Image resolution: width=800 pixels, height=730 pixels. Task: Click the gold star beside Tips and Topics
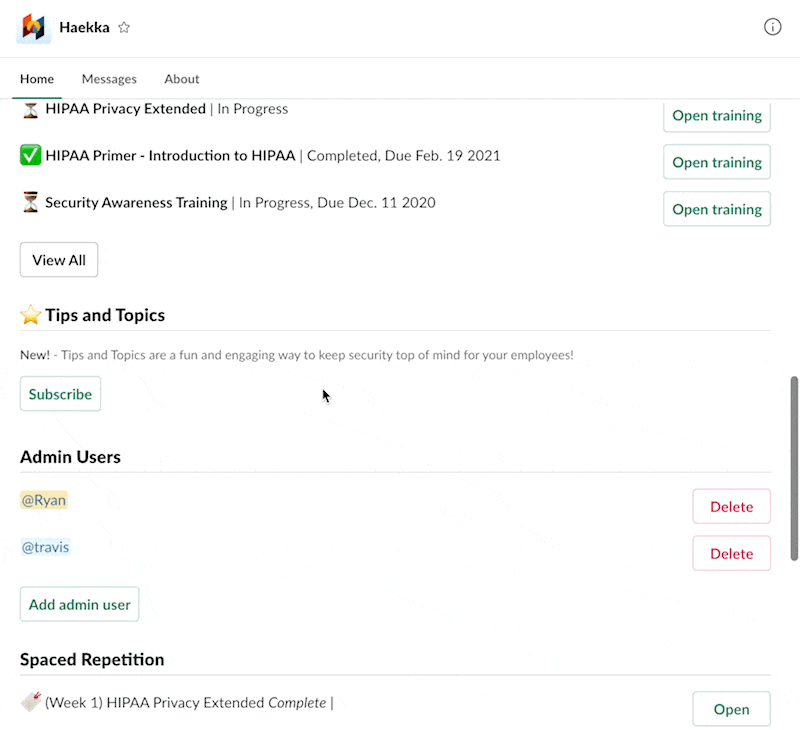[x=30, y=315]
